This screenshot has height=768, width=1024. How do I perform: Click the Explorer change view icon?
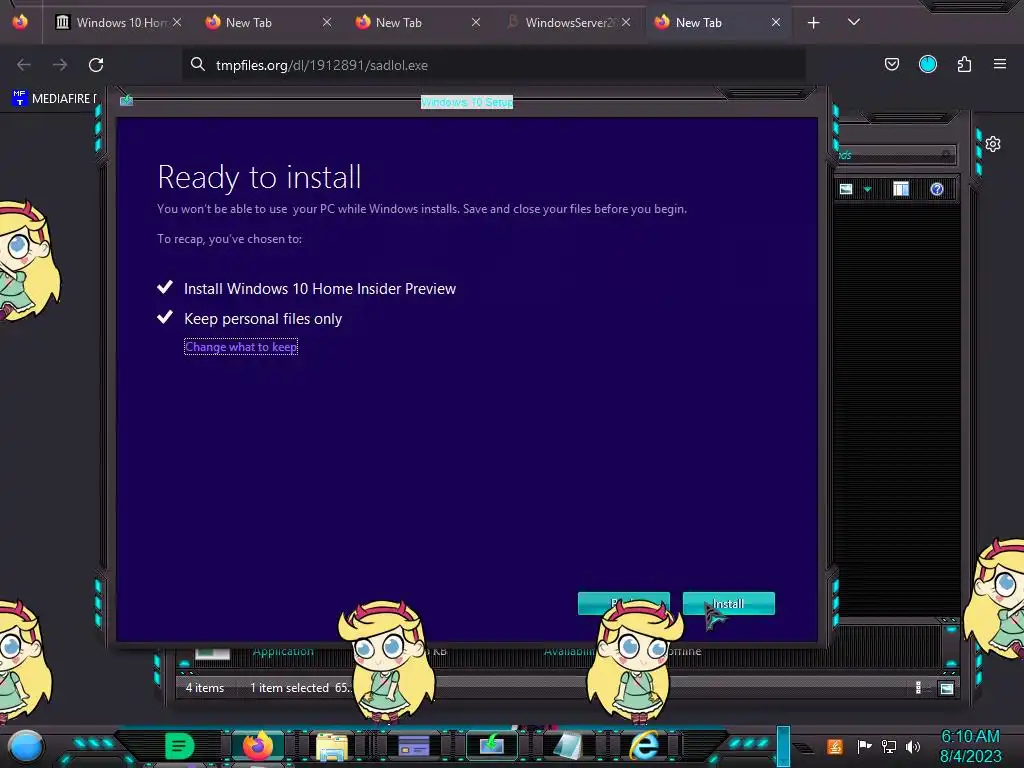tap(846, 189)
